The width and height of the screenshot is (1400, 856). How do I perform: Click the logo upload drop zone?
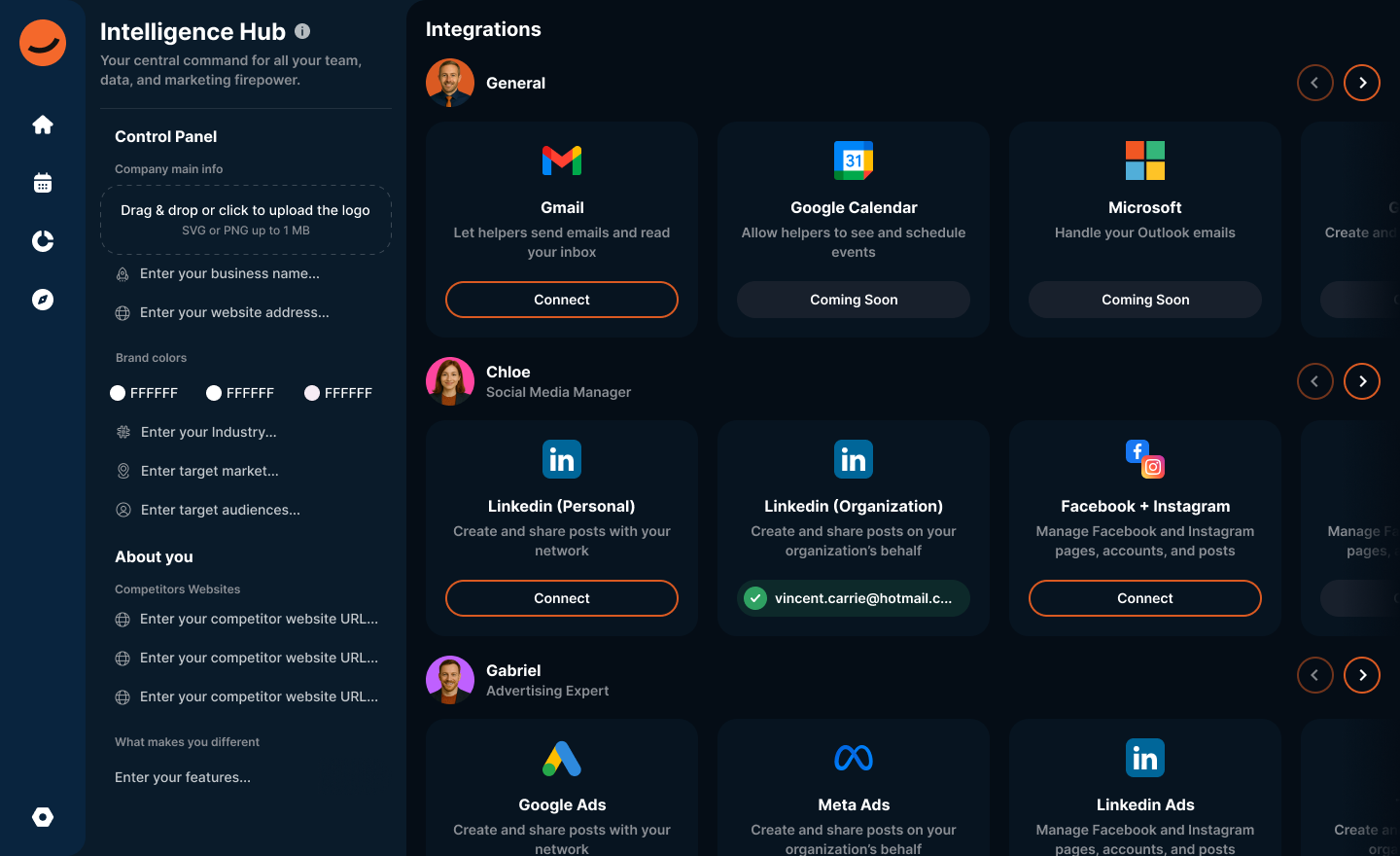(246, 220)
